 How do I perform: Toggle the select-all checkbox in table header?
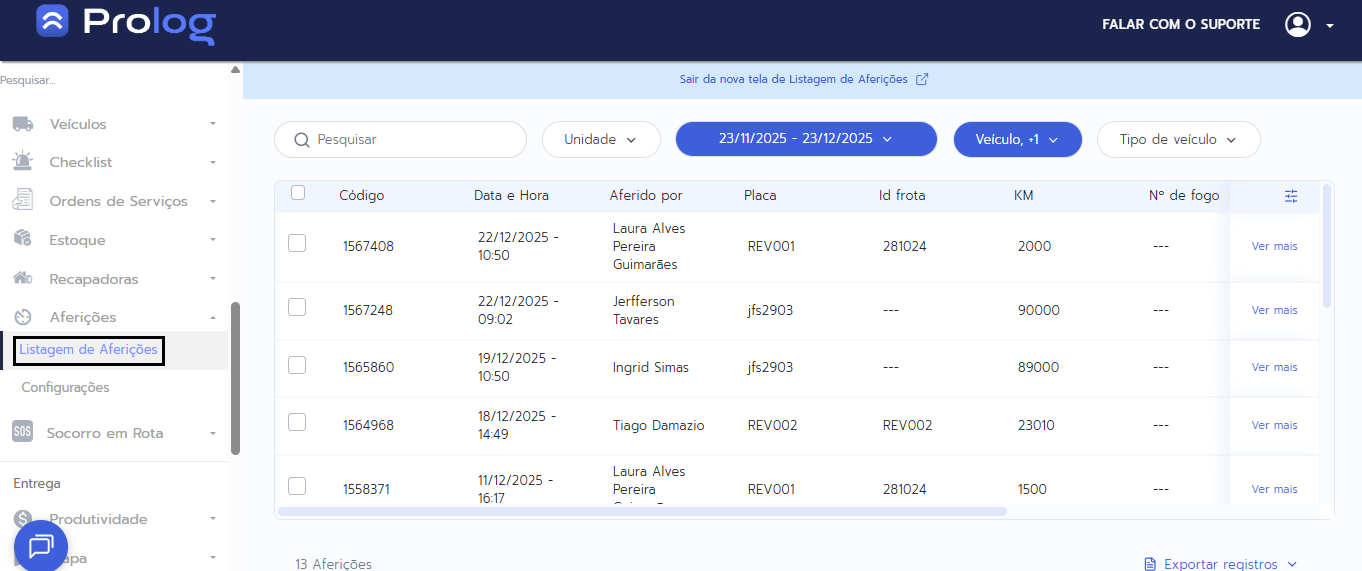click(x=298, y=193)
